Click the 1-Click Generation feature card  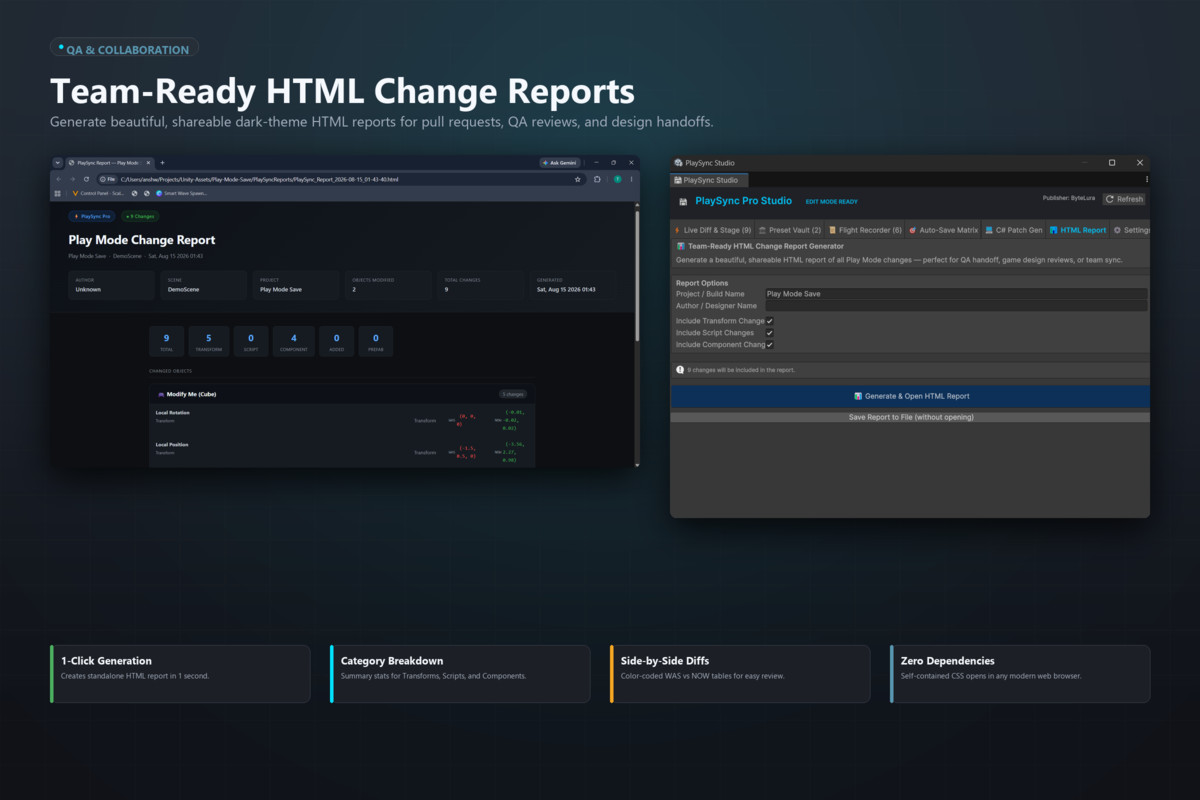pos(180,673)
